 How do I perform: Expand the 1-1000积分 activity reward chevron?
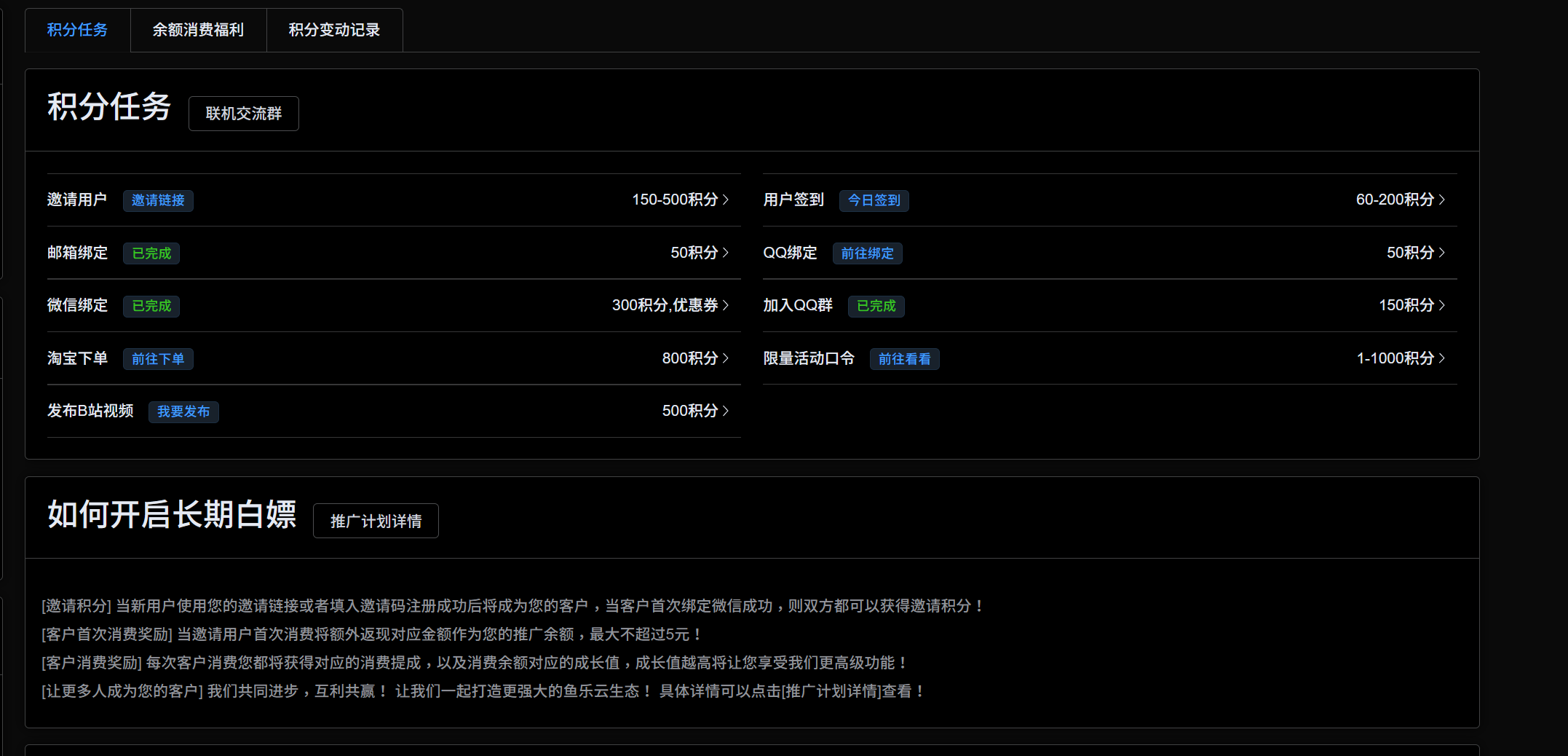click(1441, 358)
